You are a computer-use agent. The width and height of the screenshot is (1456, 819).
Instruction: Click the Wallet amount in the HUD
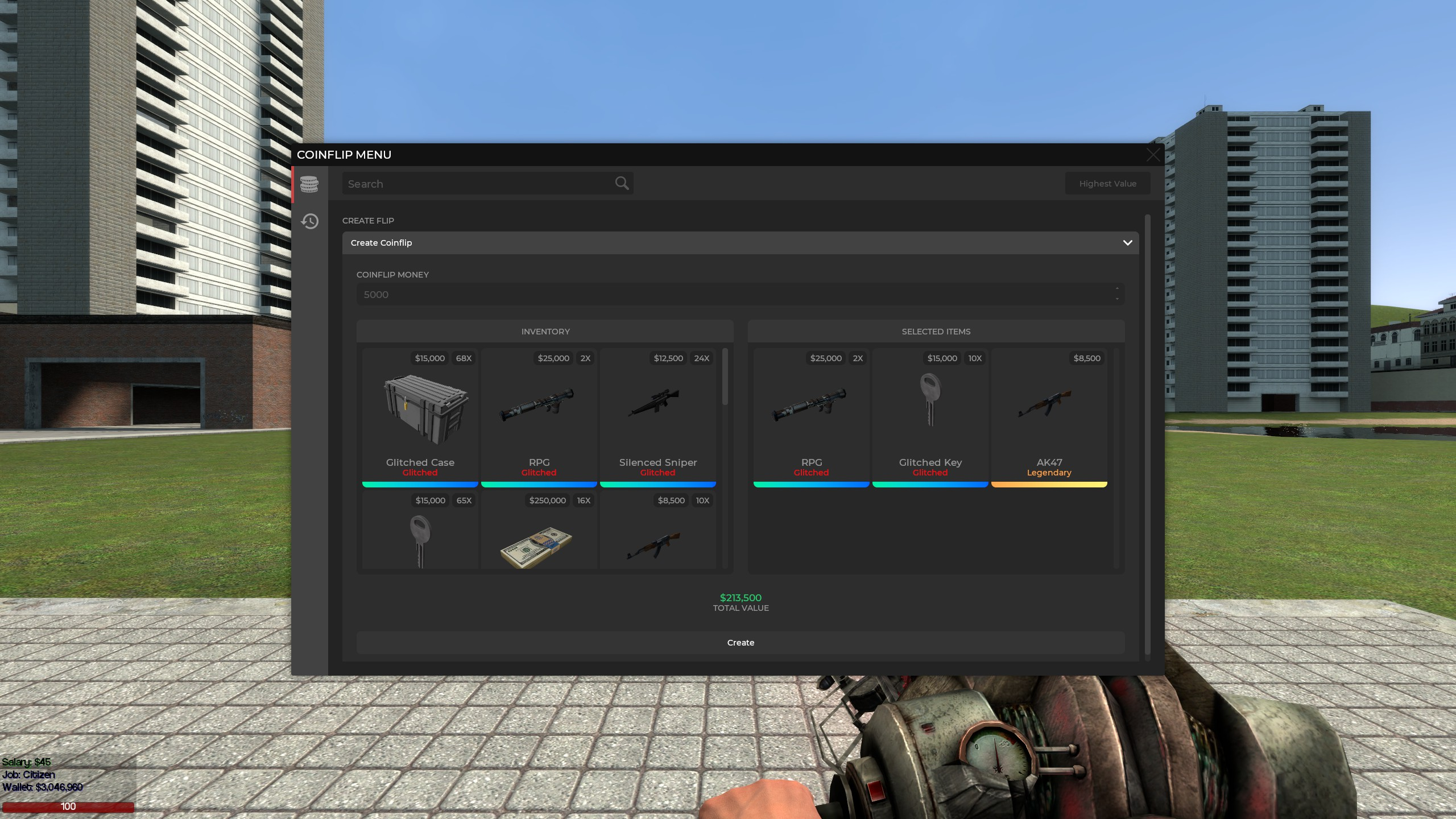[59, 787]
